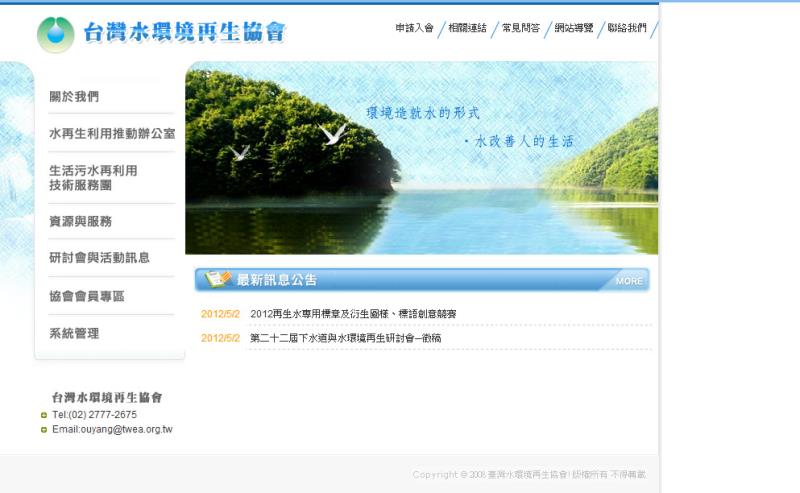
Task: Open news 2012再生水專用標章及衍生圖樣、標語創意競賽
Action: coord(353,314)
